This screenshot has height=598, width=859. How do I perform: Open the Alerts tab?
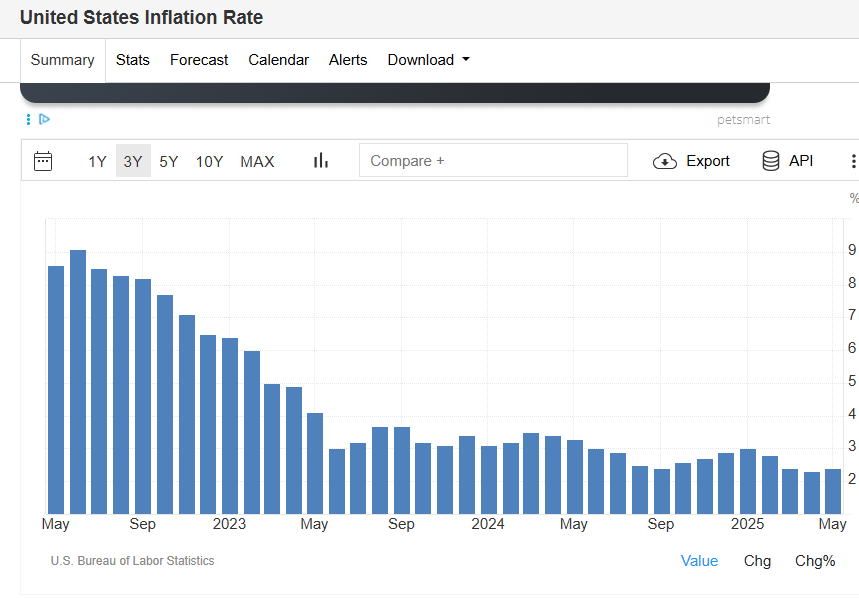pyautogui.click(x=348, y=60)
